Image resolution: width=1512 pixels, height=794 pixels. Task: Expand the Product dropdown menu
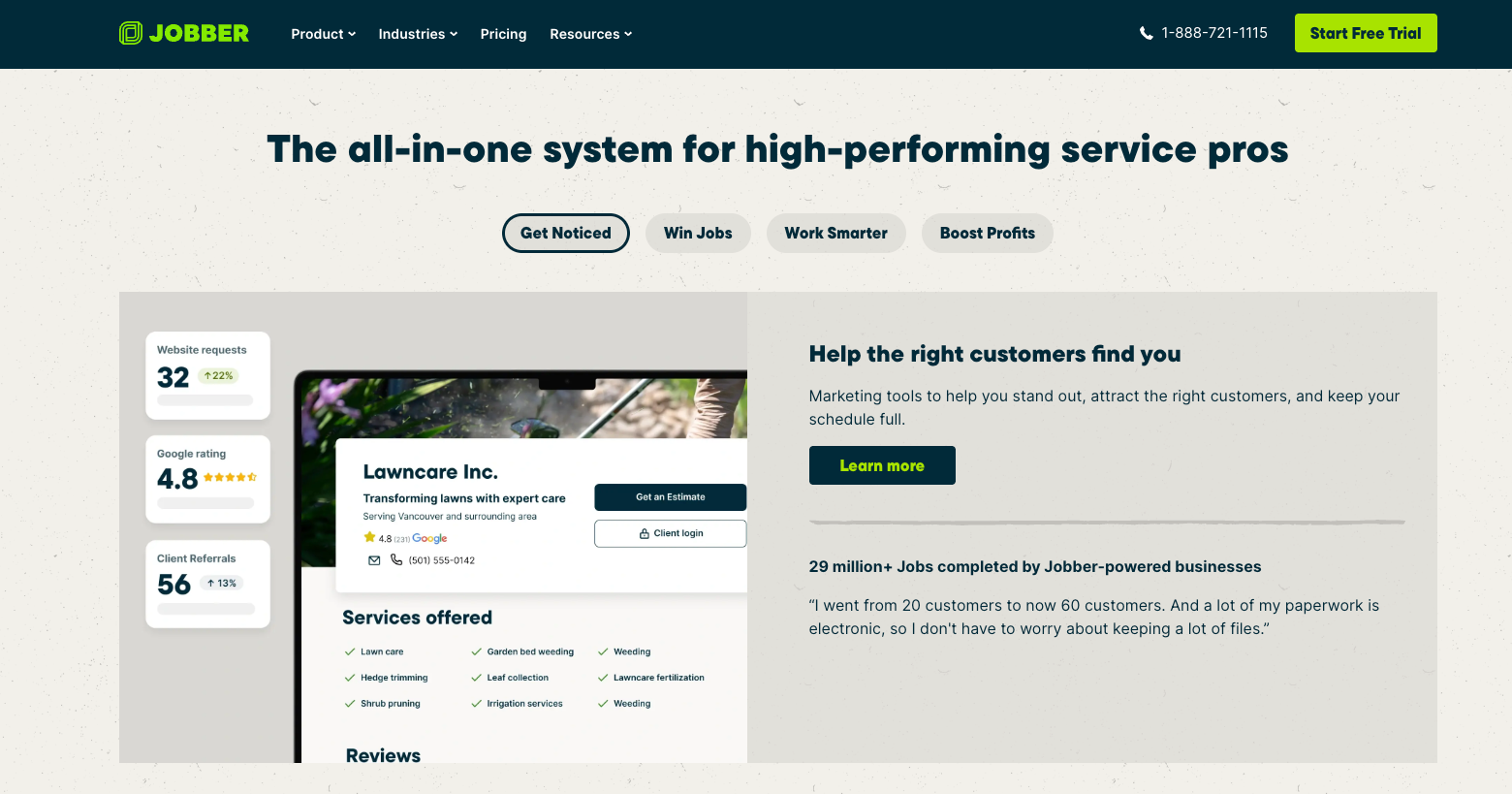[324, 34]
